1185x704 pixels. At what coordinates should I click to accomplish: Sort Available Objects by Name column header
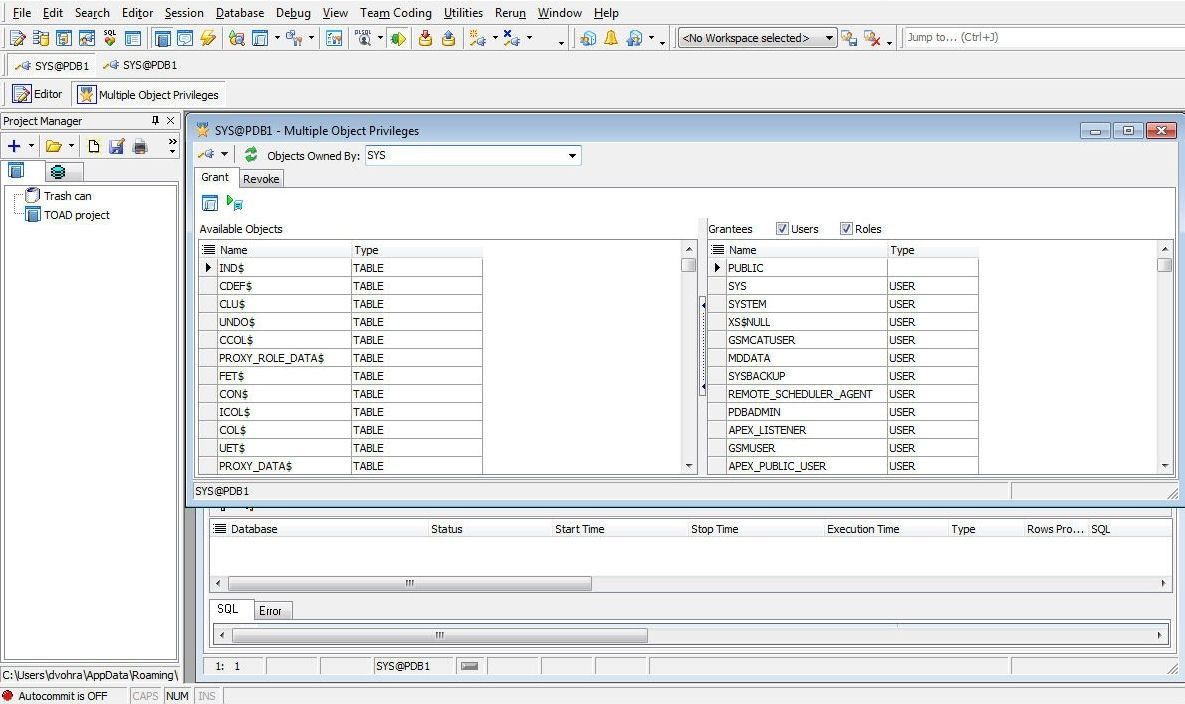coord(283,249)
